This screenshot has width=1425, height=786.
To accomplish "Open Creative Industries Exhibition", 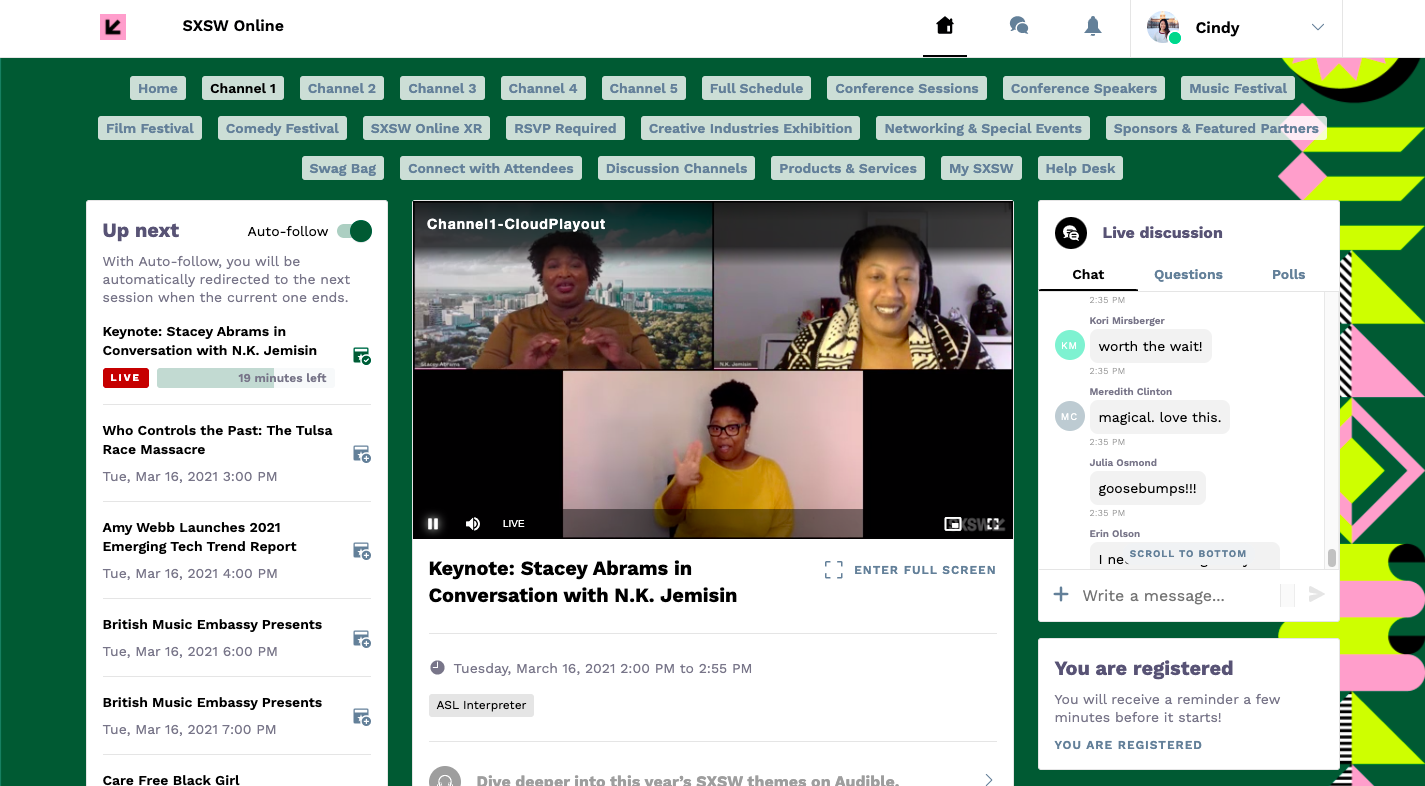I will (x=751, y=128).
